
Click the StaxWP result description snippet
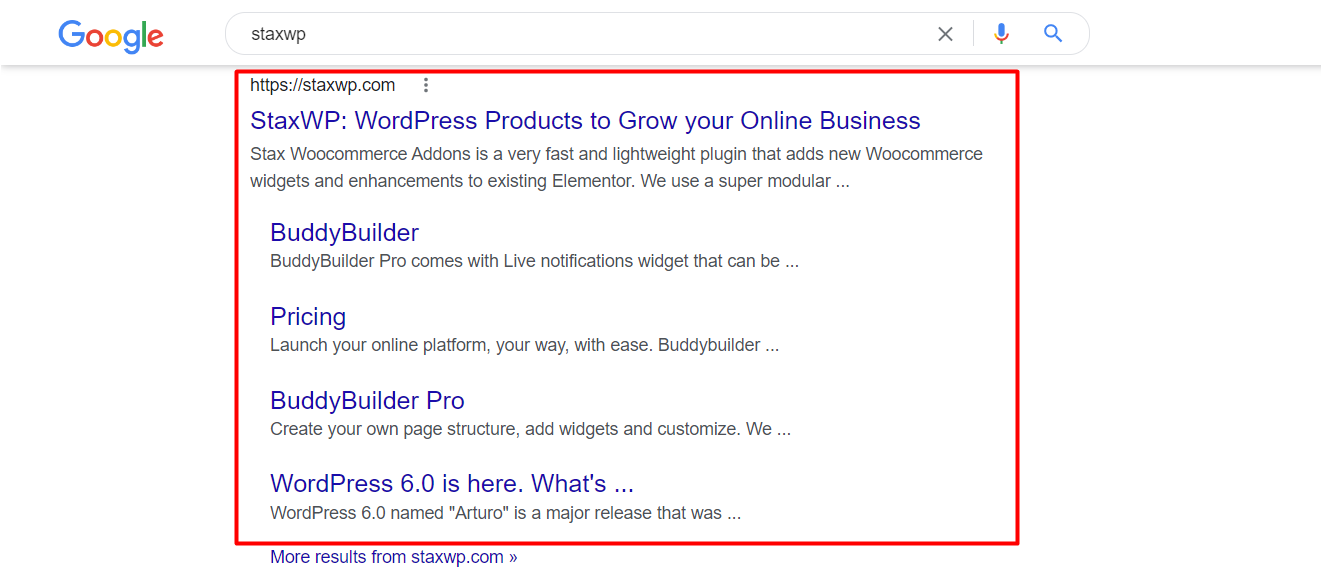click(616, 167)
